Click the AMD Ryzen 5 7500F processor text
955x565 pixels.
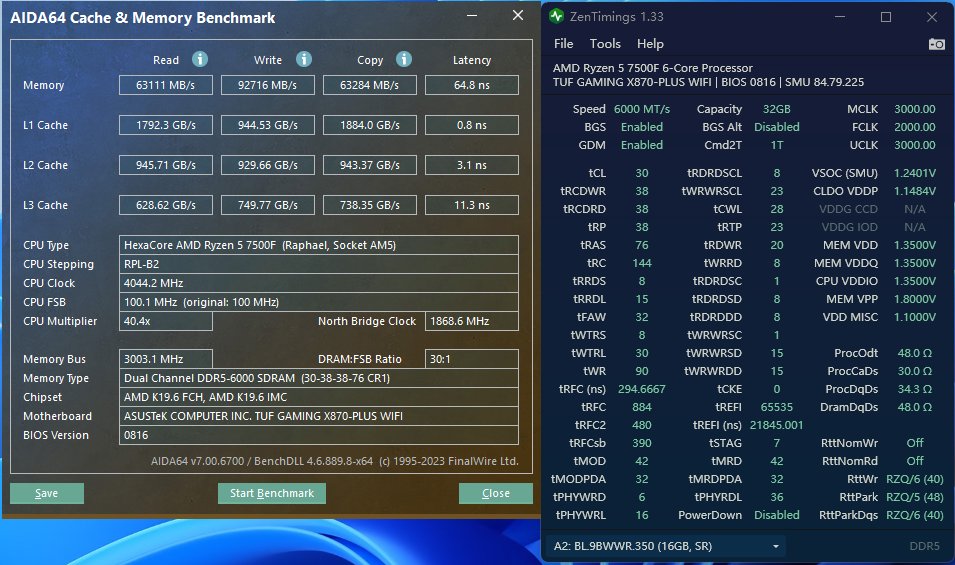pyautogui.click(x=652, y=68)
